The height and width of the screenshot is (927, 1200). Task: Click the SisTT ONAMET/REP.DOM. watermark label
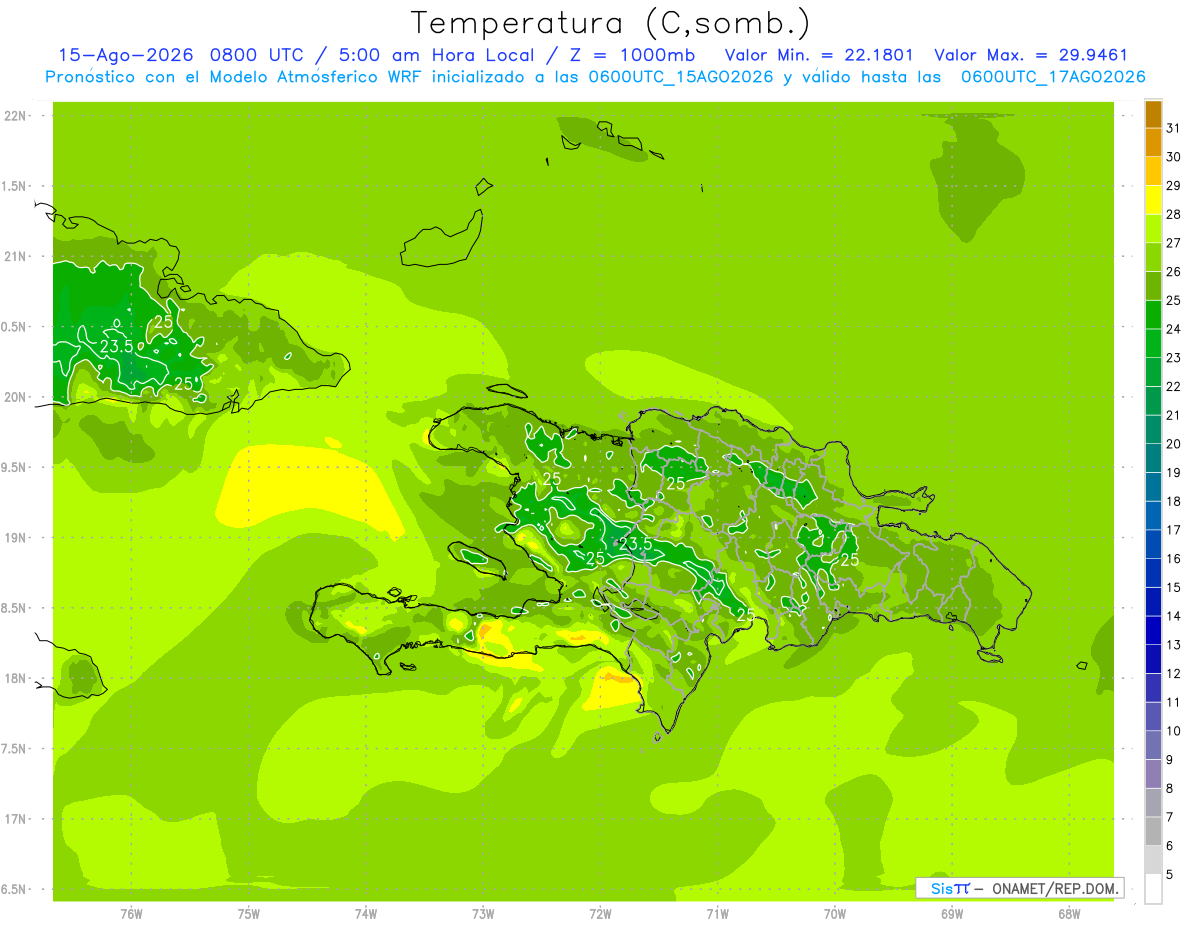coord(1020,888)
